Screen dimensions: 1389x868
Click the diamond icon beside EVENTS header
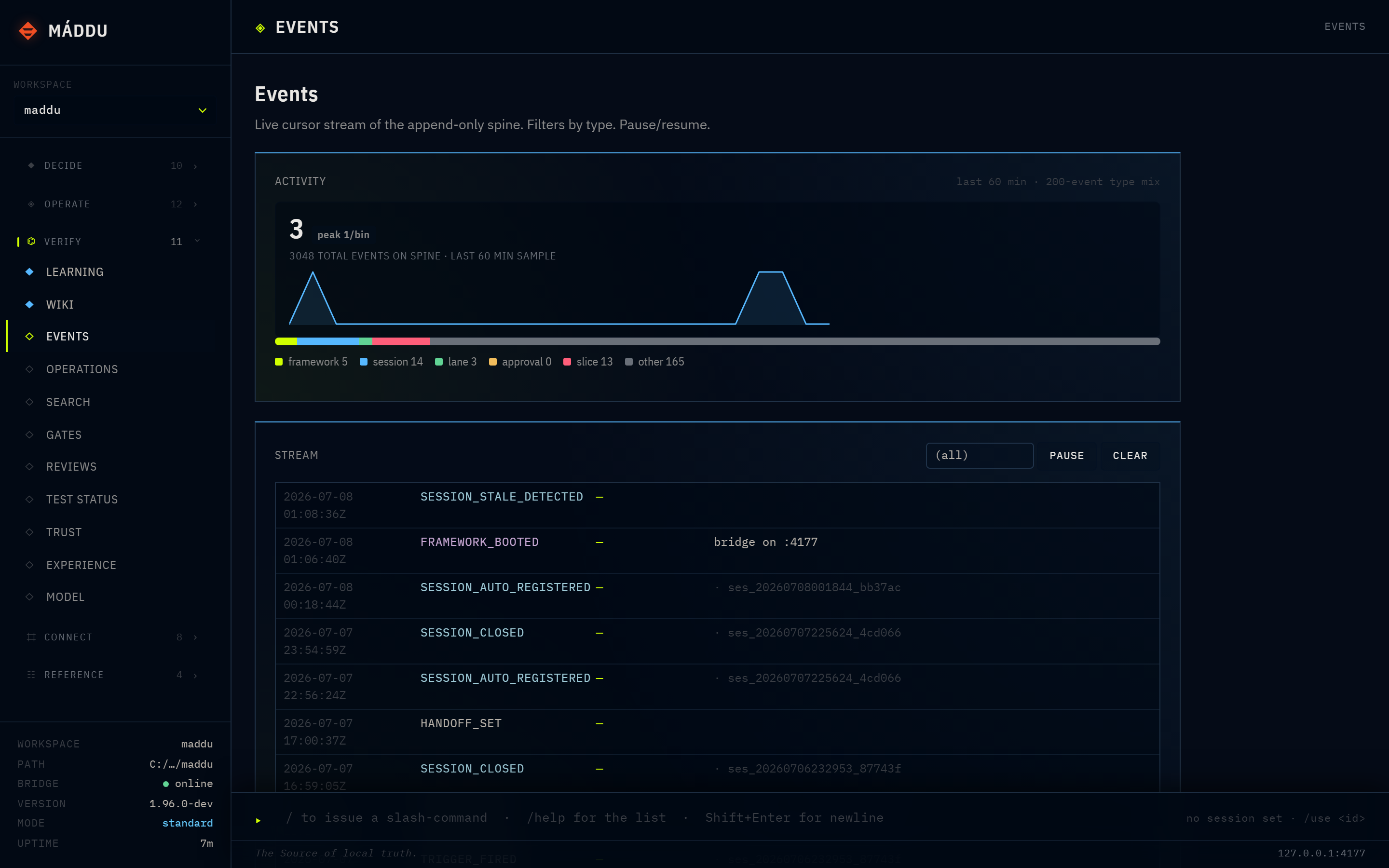[260, 28]
